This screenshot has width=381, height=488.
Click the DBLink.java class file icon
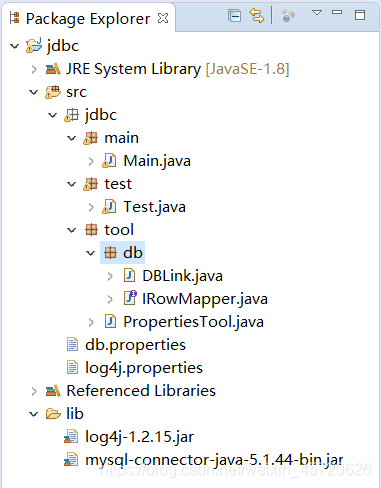click(x=129, y=276)
